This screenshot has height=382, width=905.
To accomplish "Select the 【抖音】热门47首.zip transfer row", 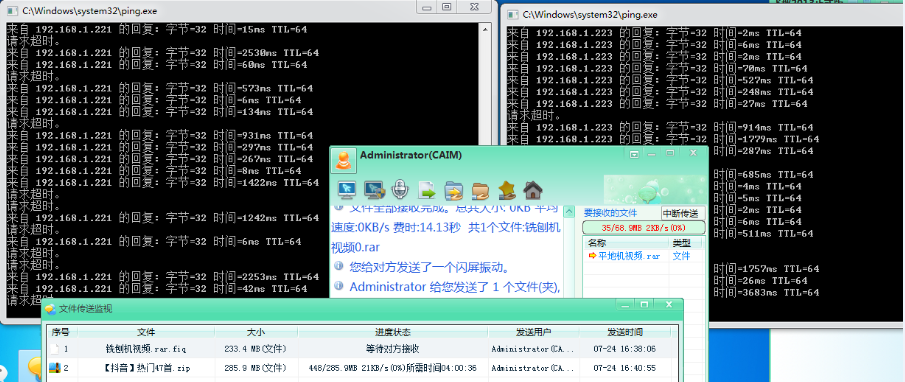I will 360,368.
